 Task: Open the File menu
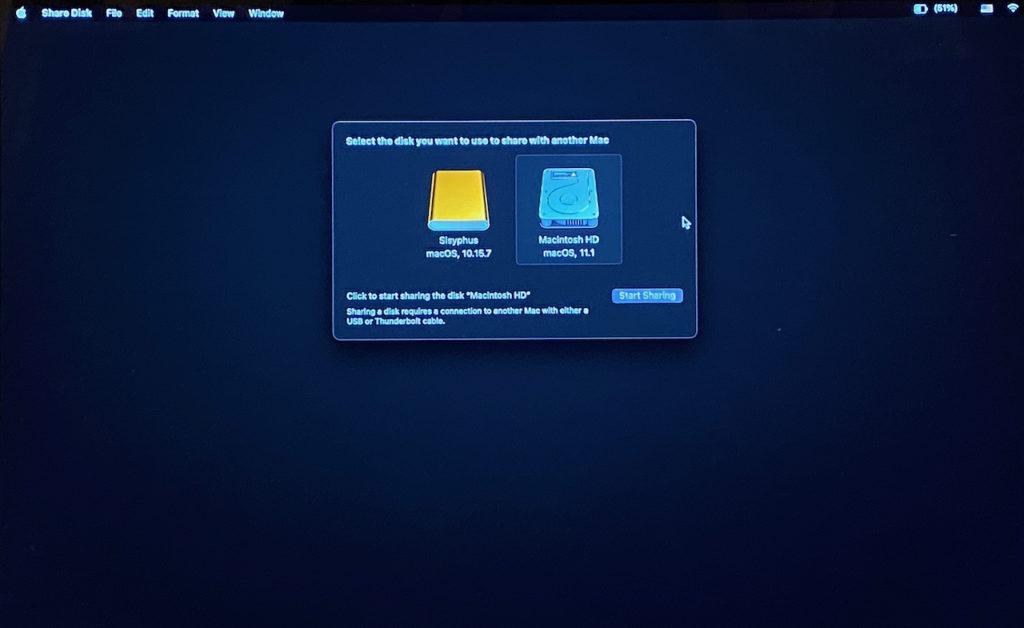click(x=114, y=13)
